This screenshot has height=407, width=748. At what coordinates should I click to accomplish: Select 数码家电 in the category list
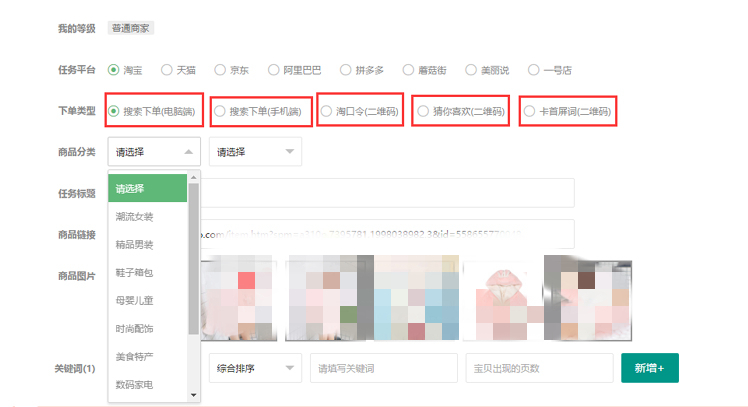click(x=135, y=384)
